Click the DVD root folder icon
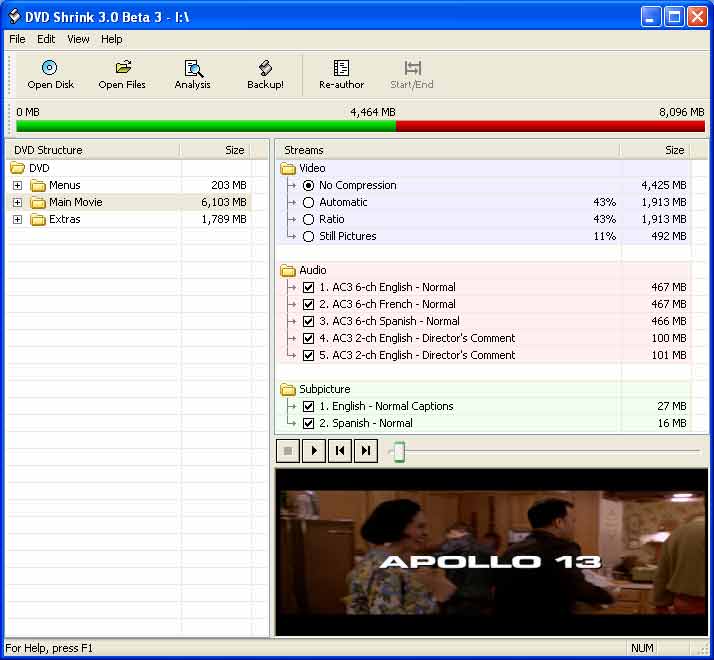Image resolution: width=714 pixels, height=660 pixels. (x=17, y=168)
